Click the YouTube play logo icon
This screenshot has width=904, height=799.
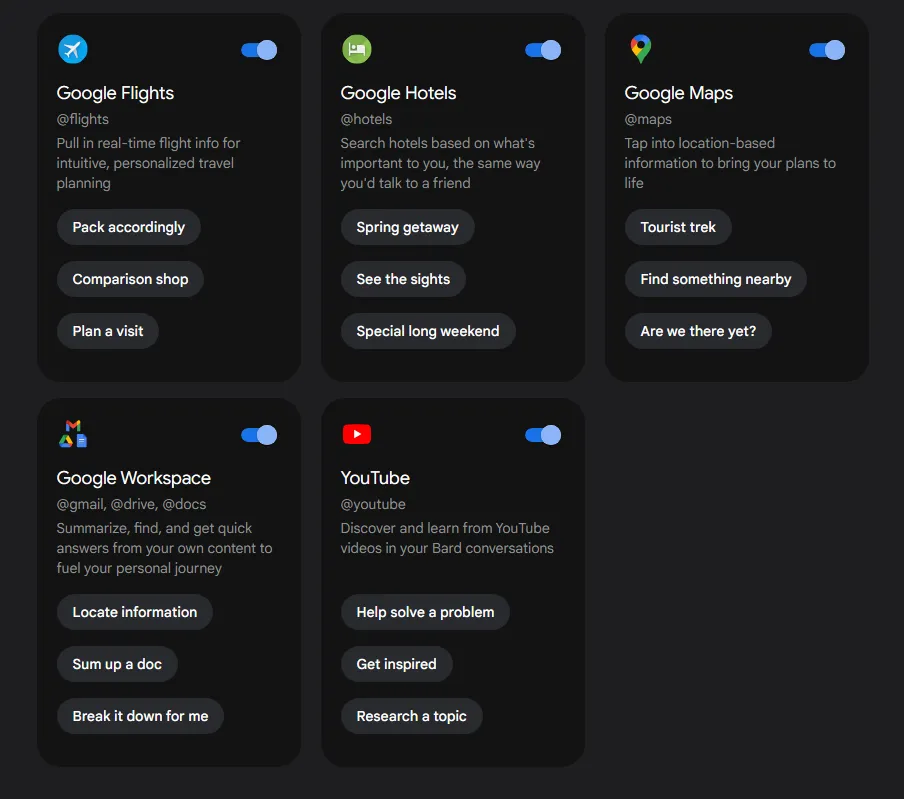[x=357, y=434]
